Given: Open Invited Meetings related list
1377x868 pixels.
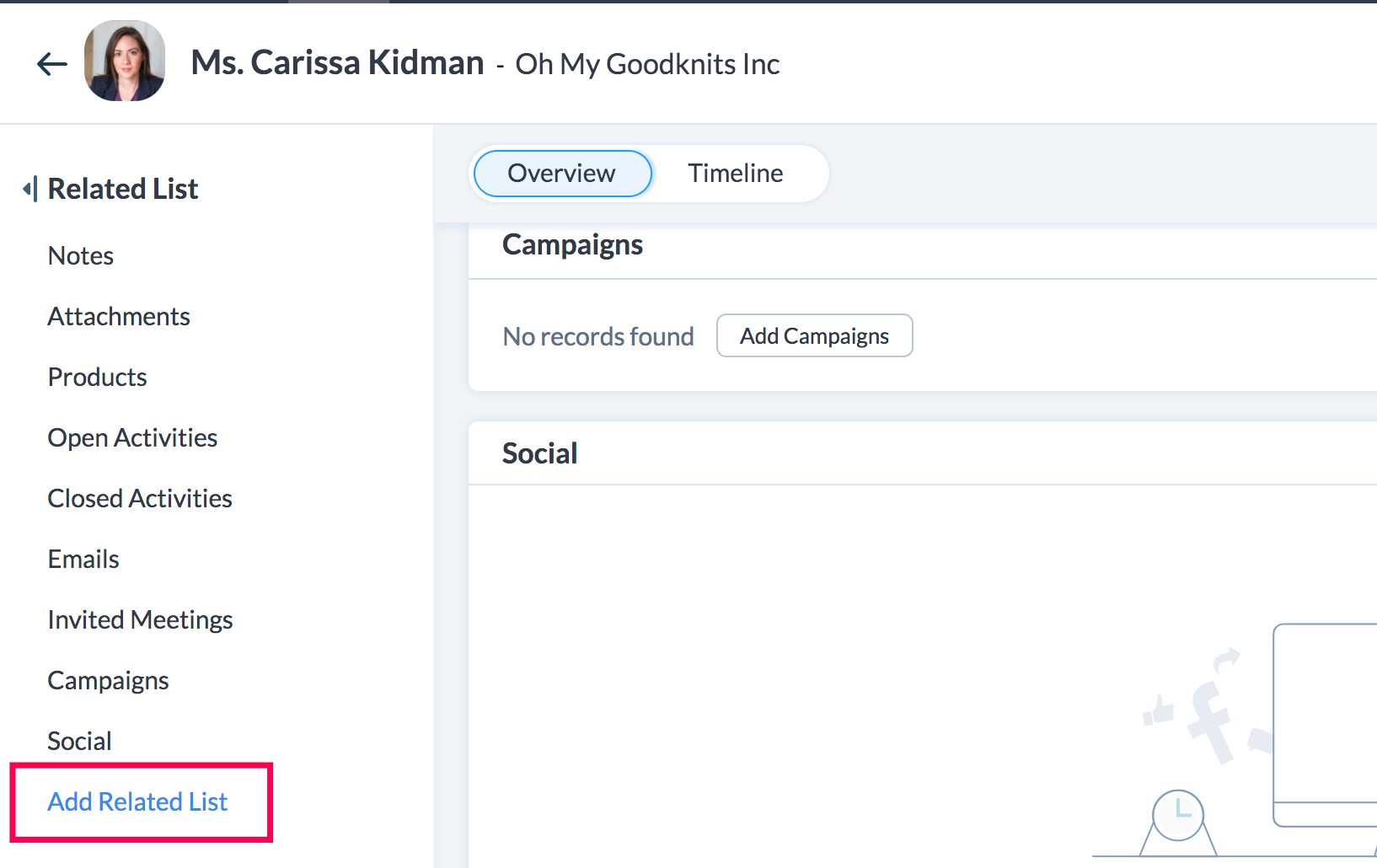Looking at the screenshot, I should pyautogui.click(x=140, y=620).
